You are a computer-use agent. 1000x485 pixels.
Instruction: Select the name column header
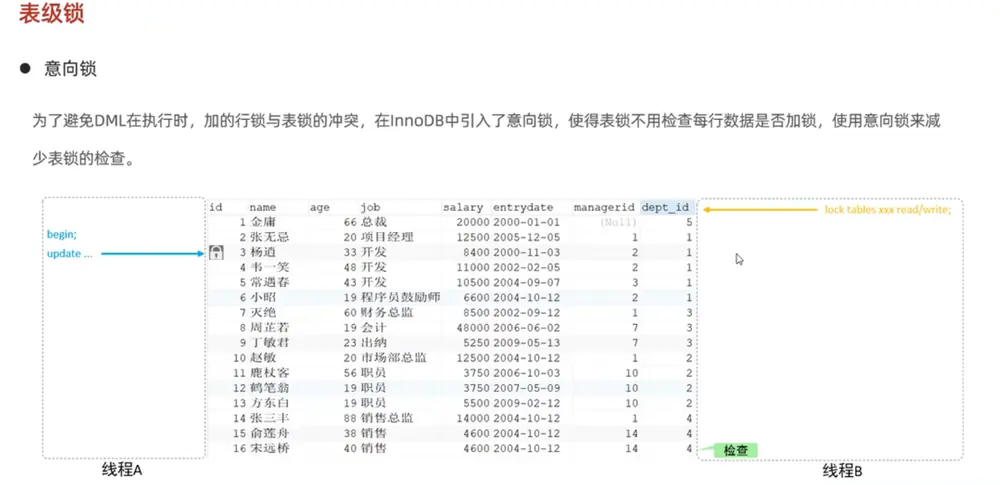coord(262,207)
